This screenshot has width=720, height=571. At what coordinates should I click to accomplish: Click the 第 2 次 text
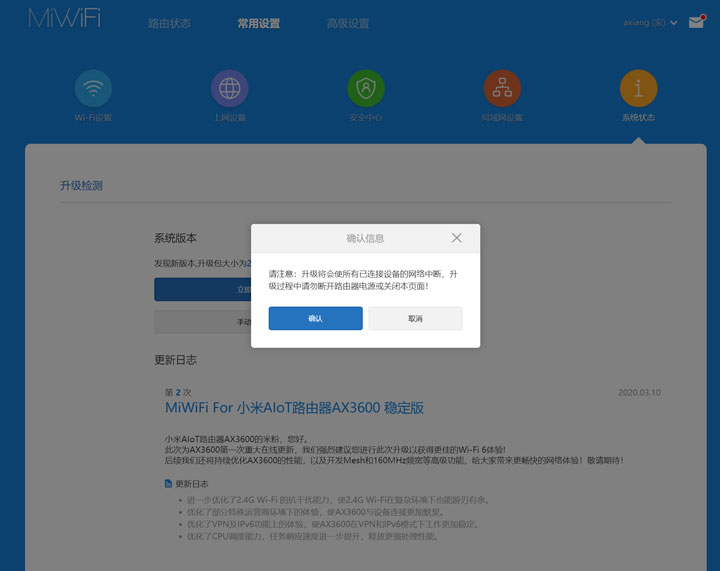tap(178, 392)
